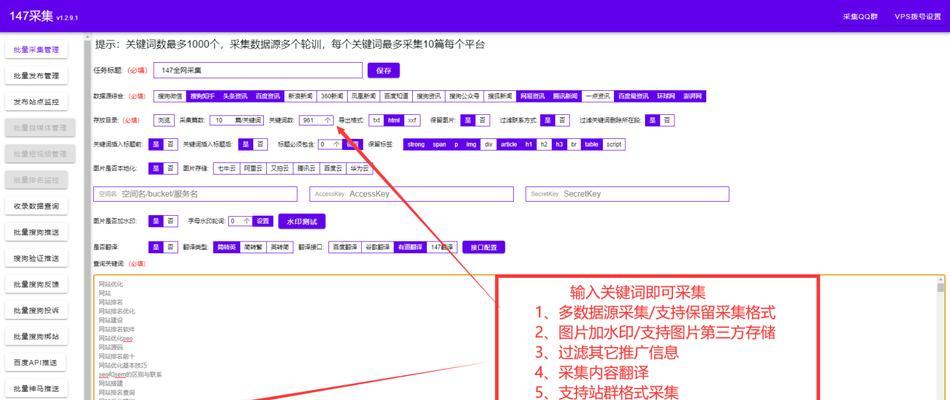Click the AccessKey input field
This screenshot has width=950, height=400.
[411, 194]
